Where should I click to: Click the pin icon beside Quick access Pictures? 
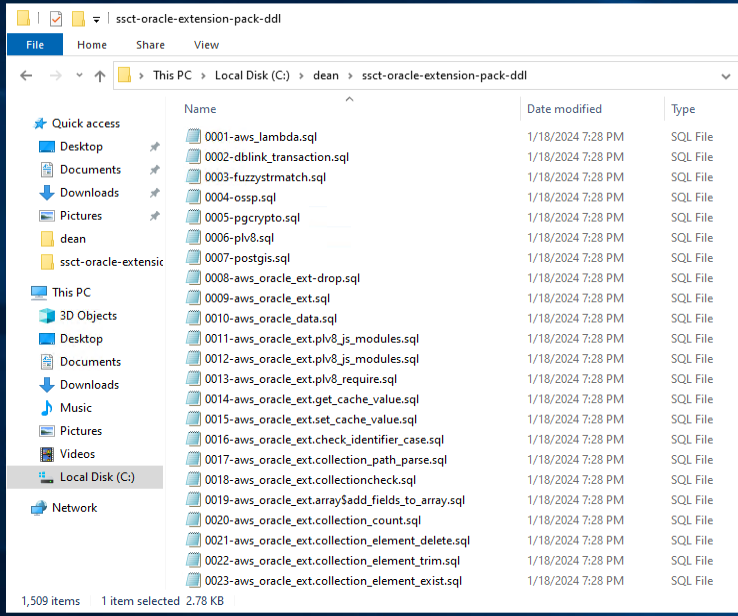(x=154, y=216)
